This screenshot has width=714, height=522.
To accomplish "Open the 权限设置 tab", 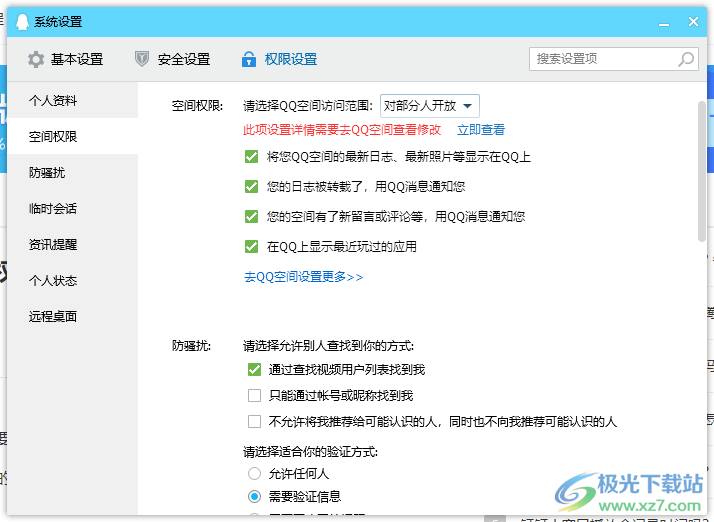I will [x=280, y=59].
